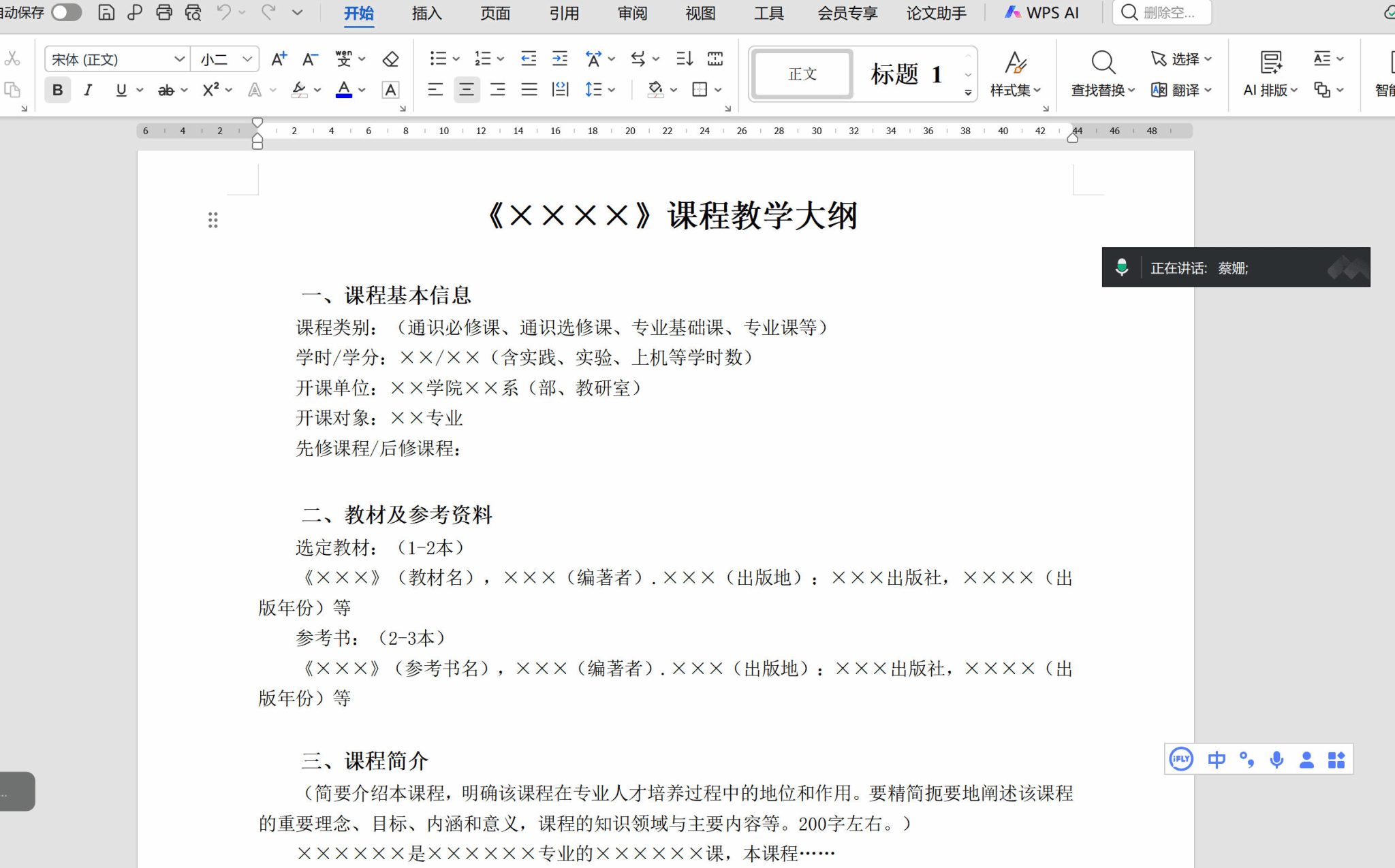Click the export to PDF icon

(x=135, y=12)
